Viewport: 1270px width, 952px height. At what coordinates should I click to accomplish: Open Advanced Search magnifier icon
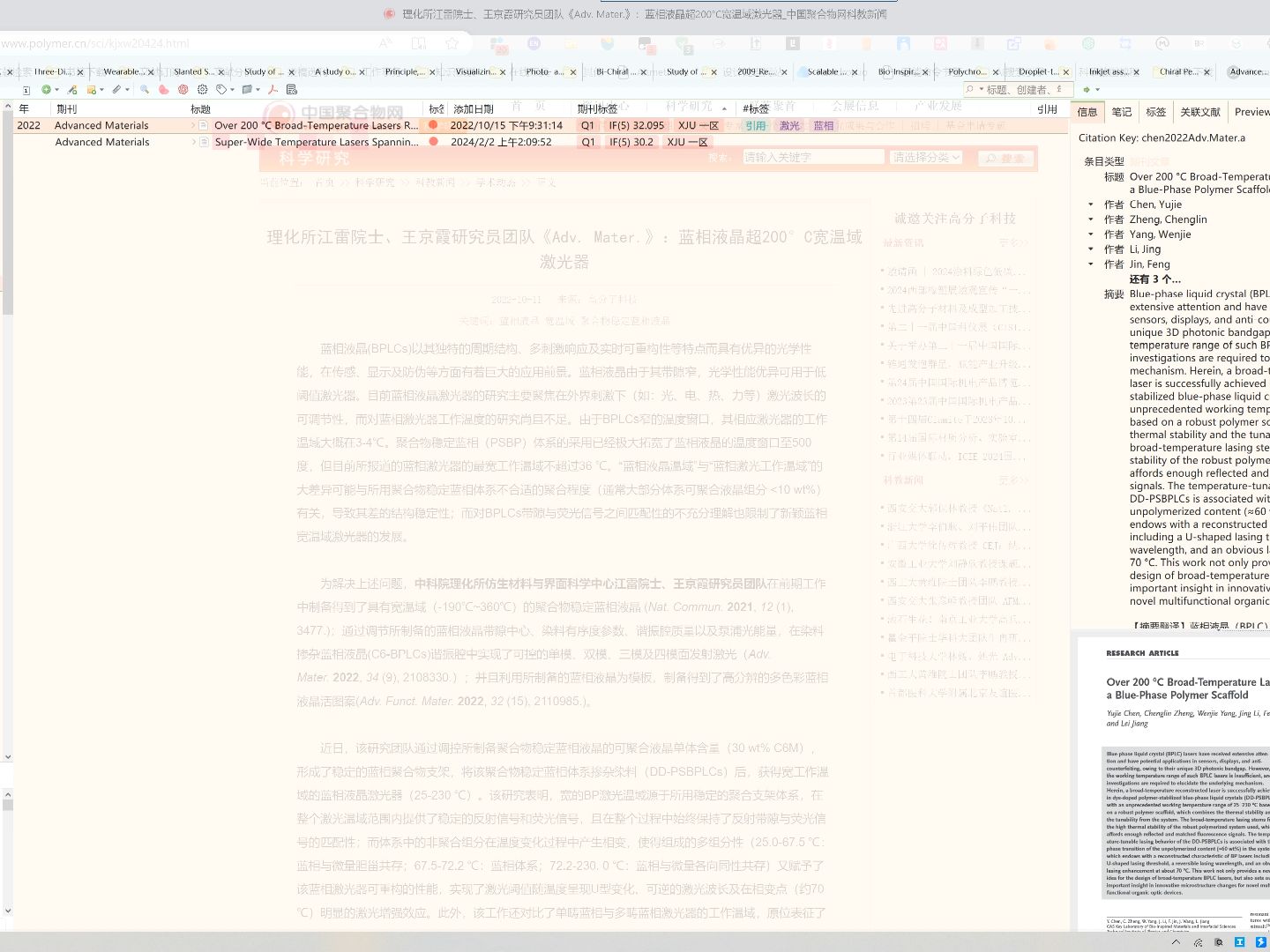pos(145,89)
